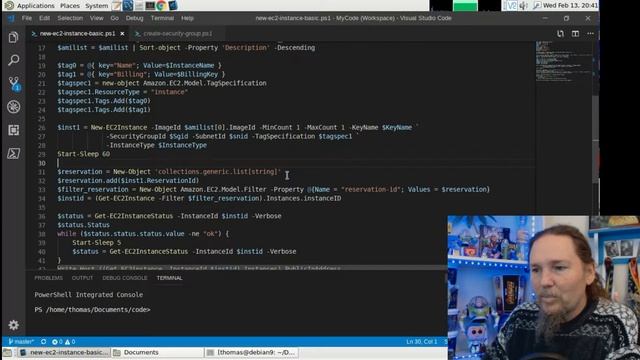
Task: Open the Search view in activity bar
Action: click(x=13, y=60)
